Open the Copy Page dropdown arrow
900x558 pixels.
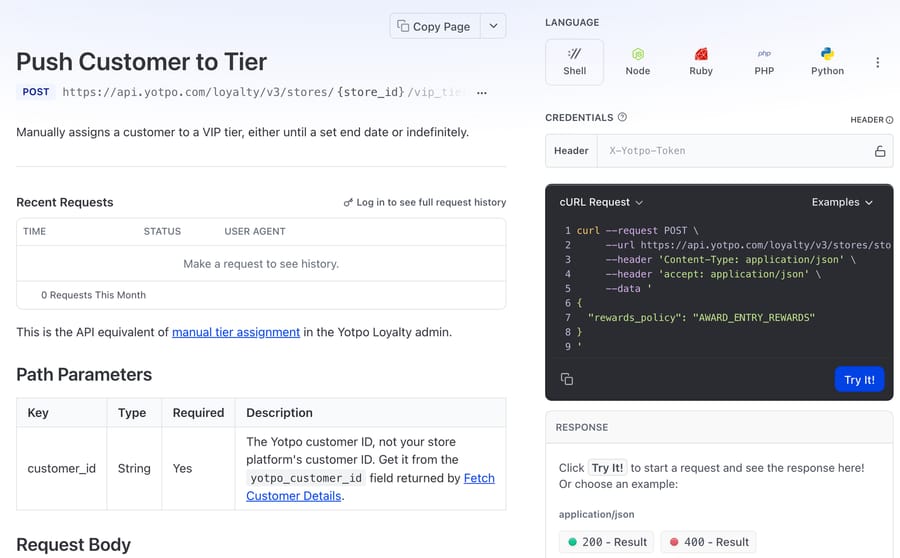[494, 26]
